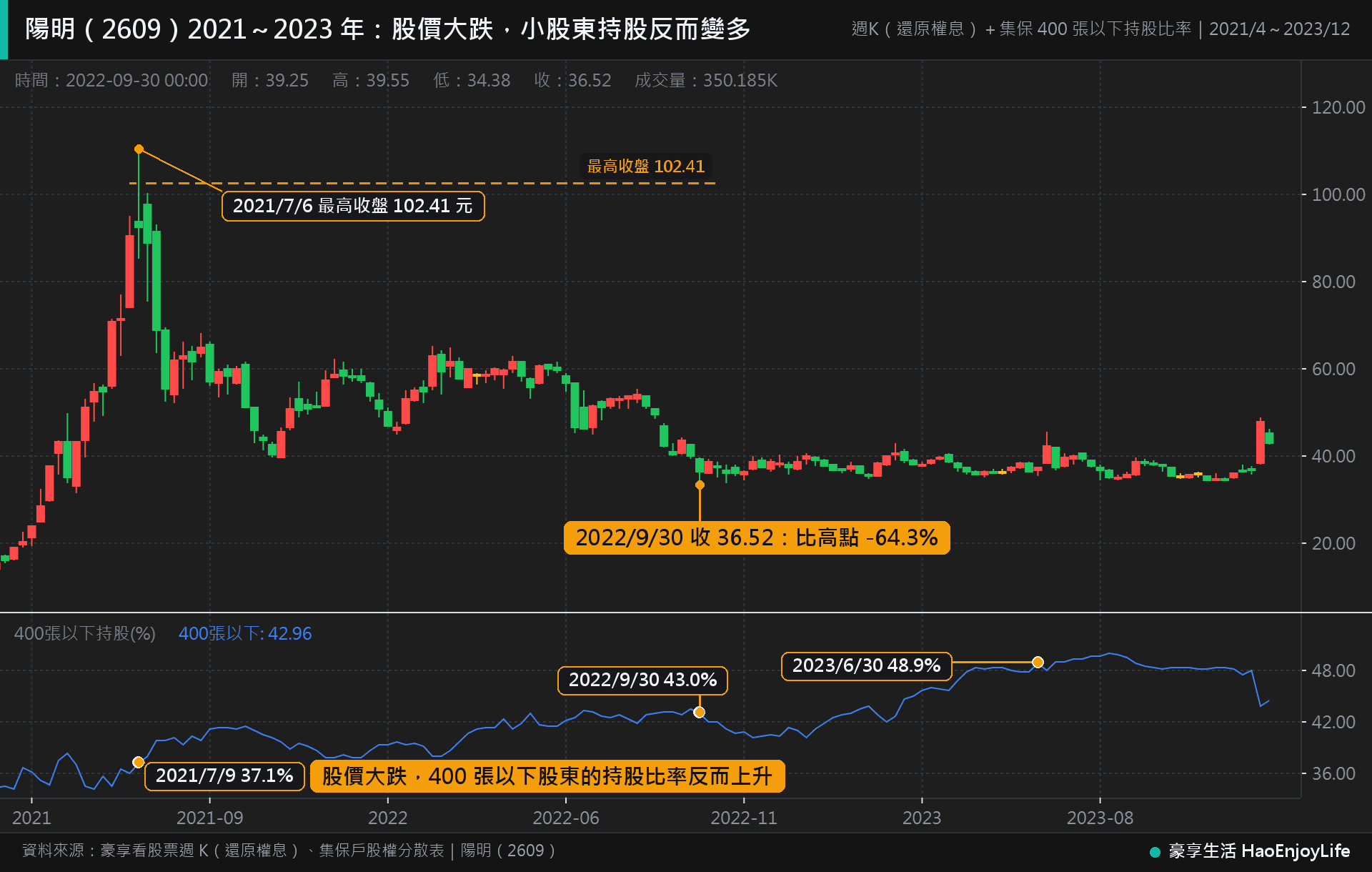Click the 豪享生活 HaoEnjoyLife logo
This screenshot has height=872, width=1372.
pos(1250,851)
